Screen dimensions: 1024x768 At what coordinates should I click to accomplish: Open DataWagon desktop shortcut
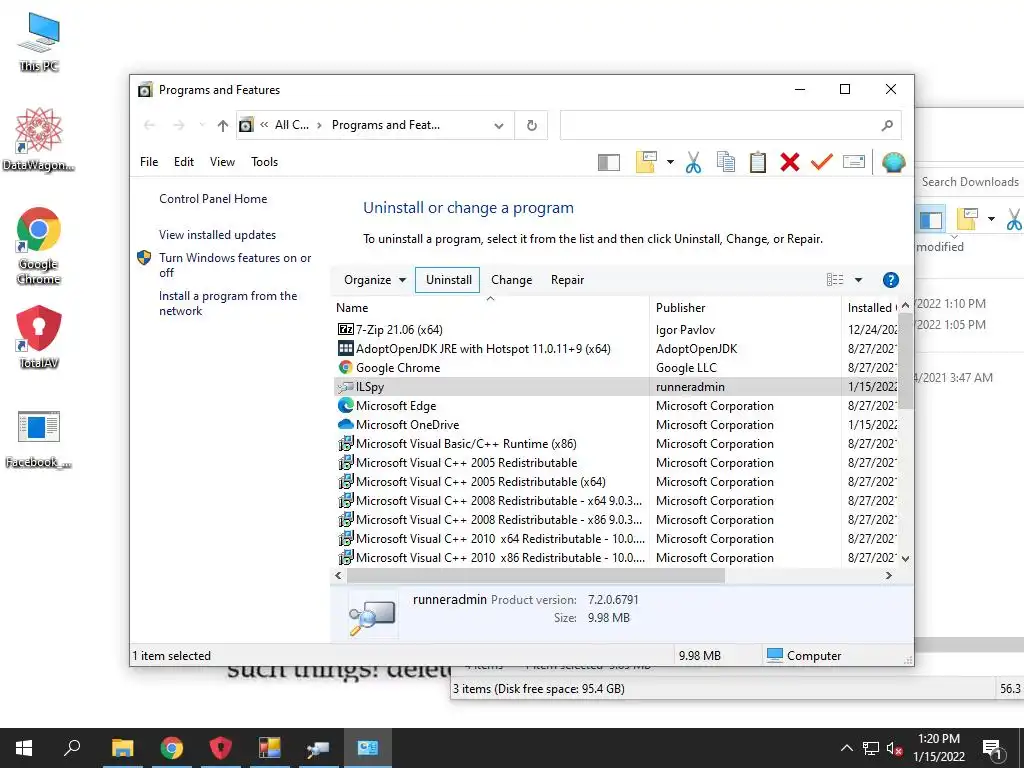click(39, 140)
